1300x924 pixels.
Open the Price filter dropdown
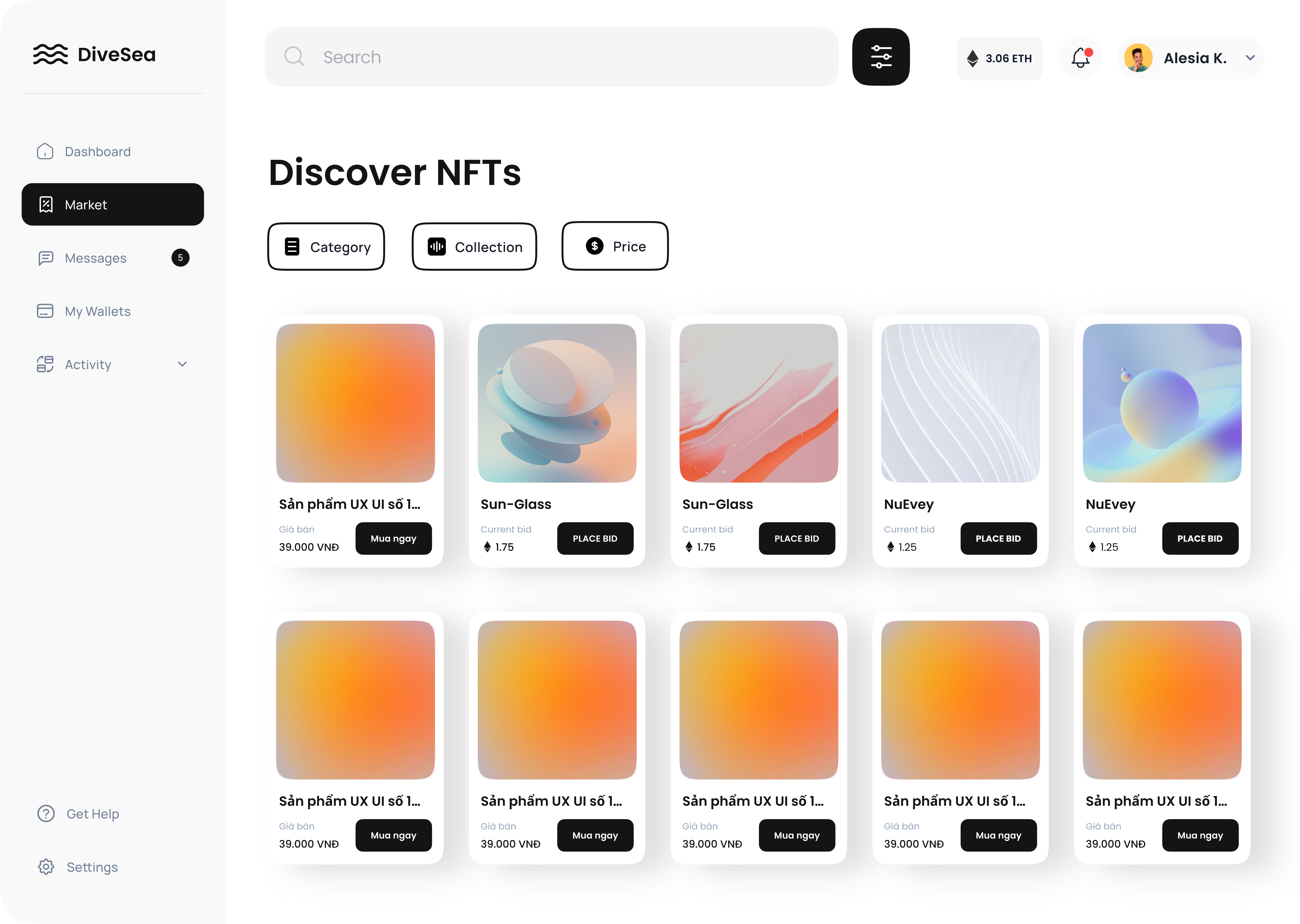(x=615, y=246)
